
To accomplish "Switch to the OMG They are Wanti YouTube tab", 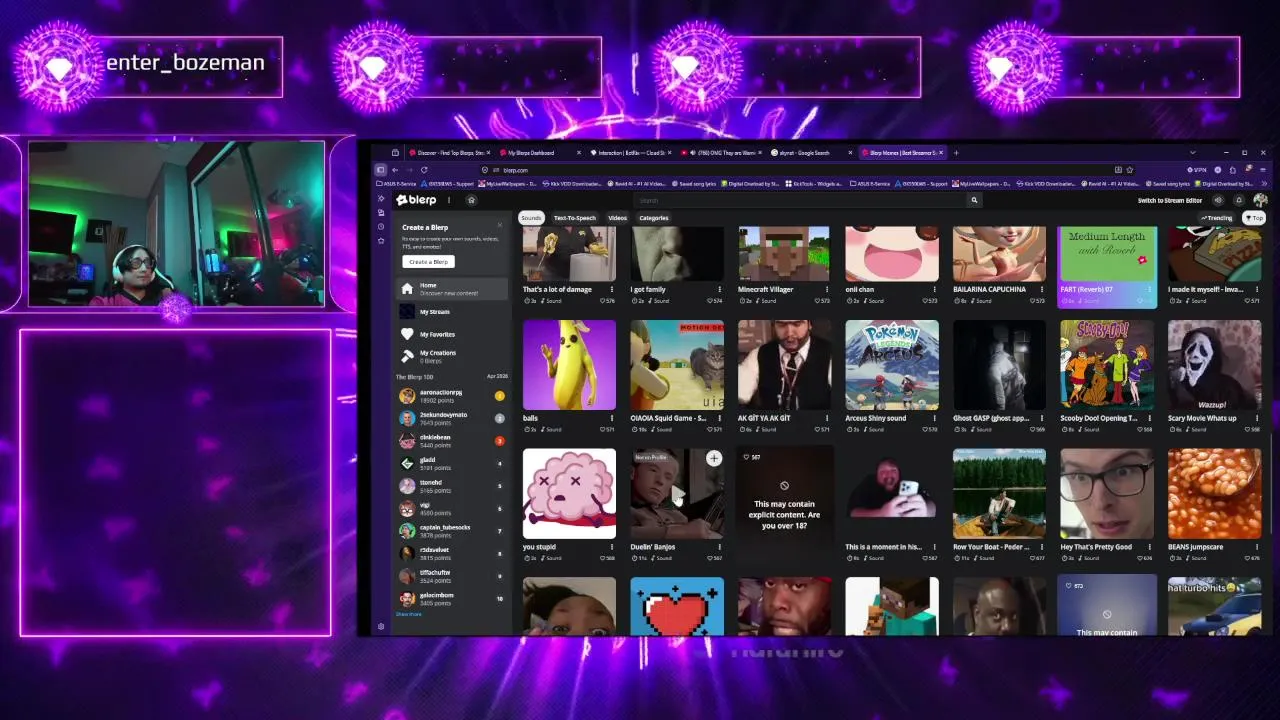I will click(x=723, y=153).
